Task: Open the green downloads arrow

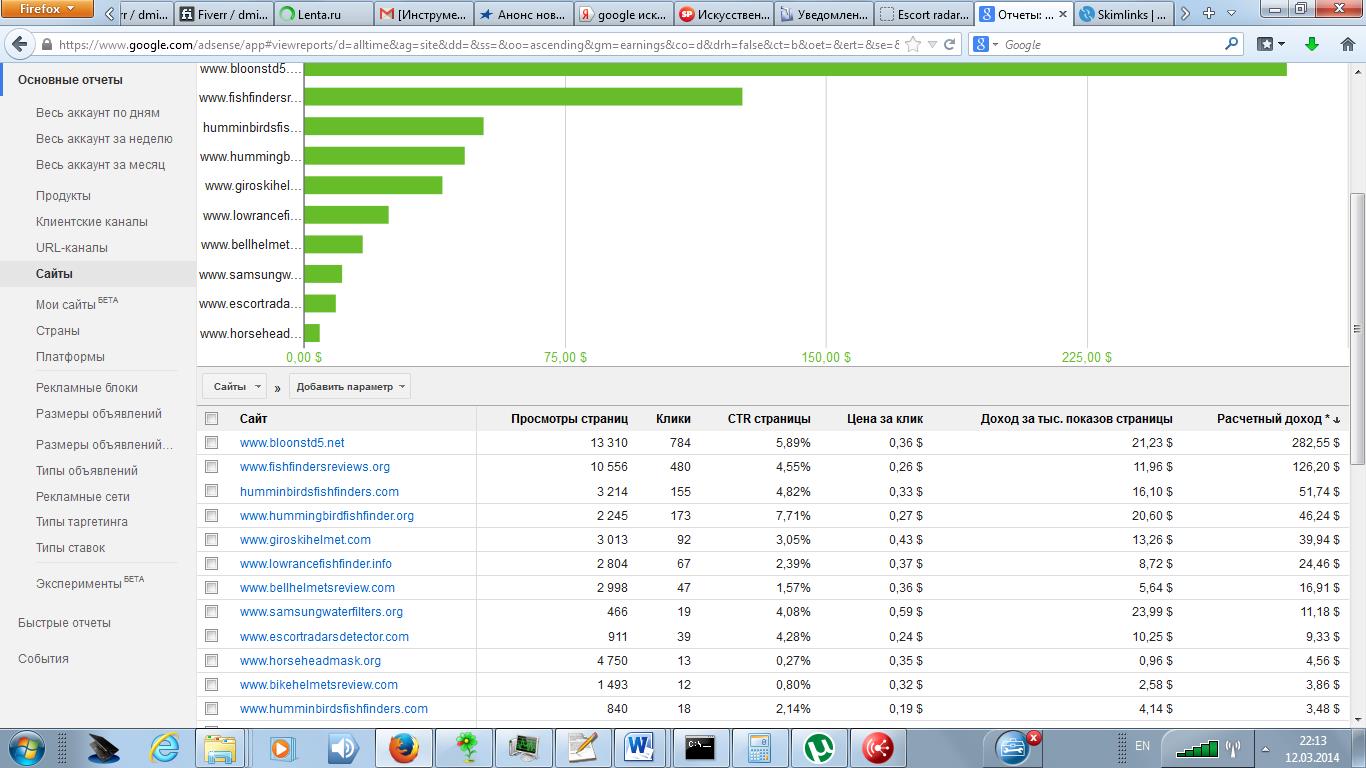Action: (1312, 44)
